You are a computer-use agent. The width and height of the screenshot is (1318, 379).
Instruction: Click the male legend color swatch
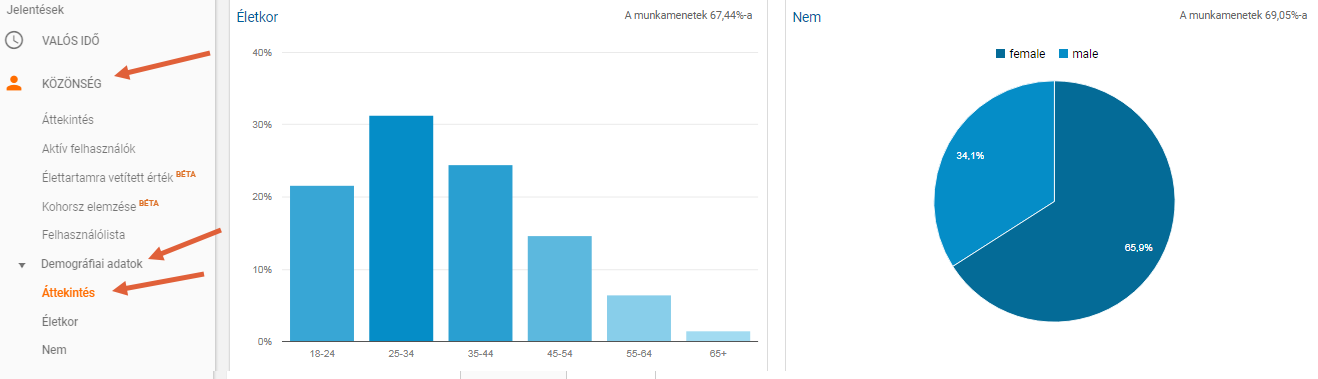[1063, 53]
